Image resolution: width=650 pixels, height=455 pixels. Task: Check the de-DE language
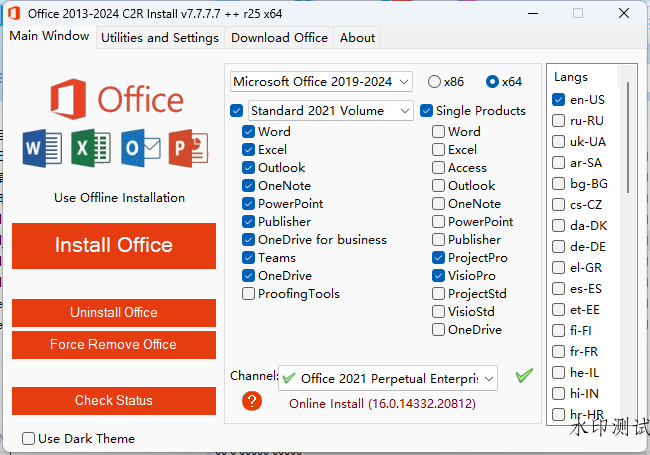[x=558, y=247]
